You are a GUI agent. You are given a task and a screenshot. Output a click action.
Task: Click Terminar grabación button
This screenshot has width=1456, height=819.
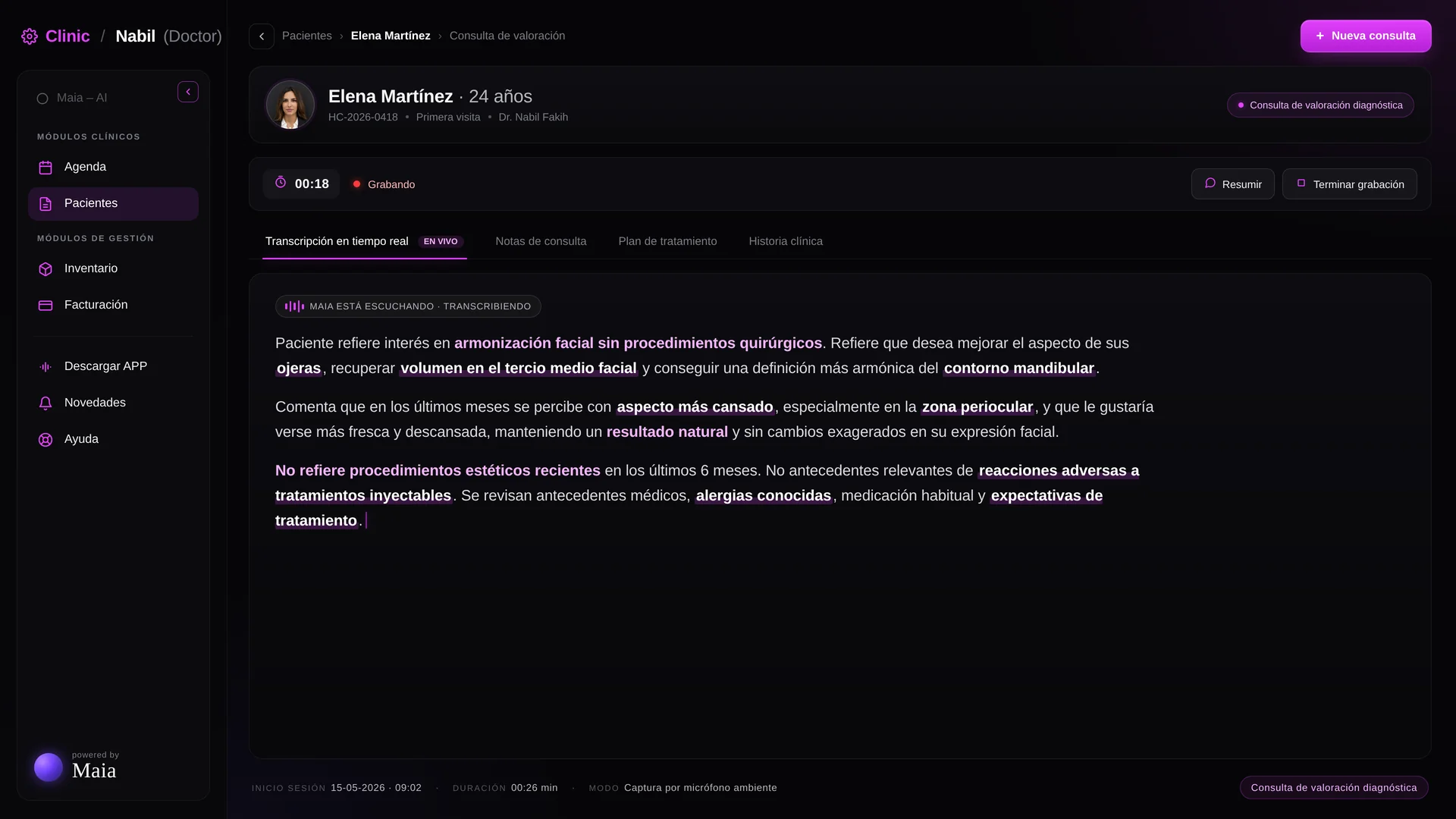tap(1349, 184)
